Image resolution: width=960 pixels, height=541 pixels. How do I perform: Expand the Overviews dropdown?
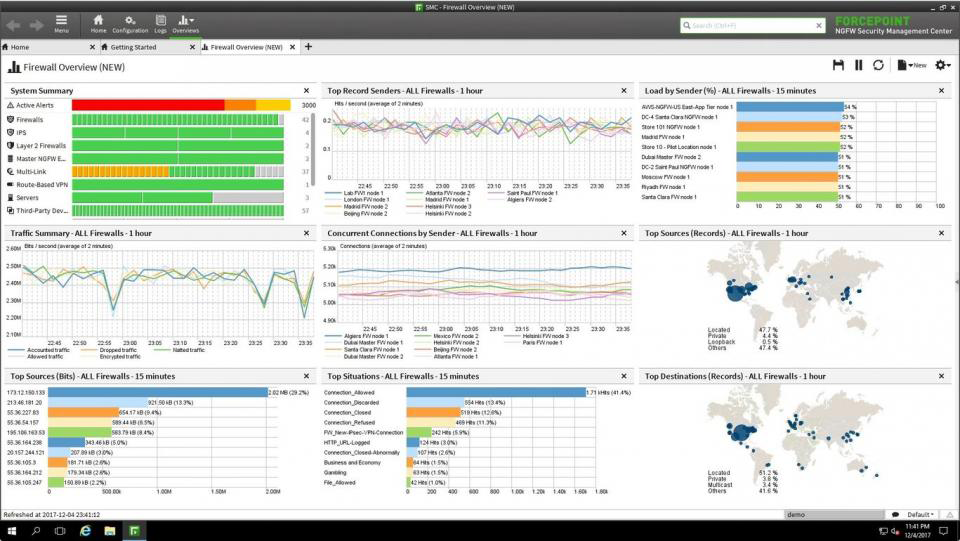point(186,23)
